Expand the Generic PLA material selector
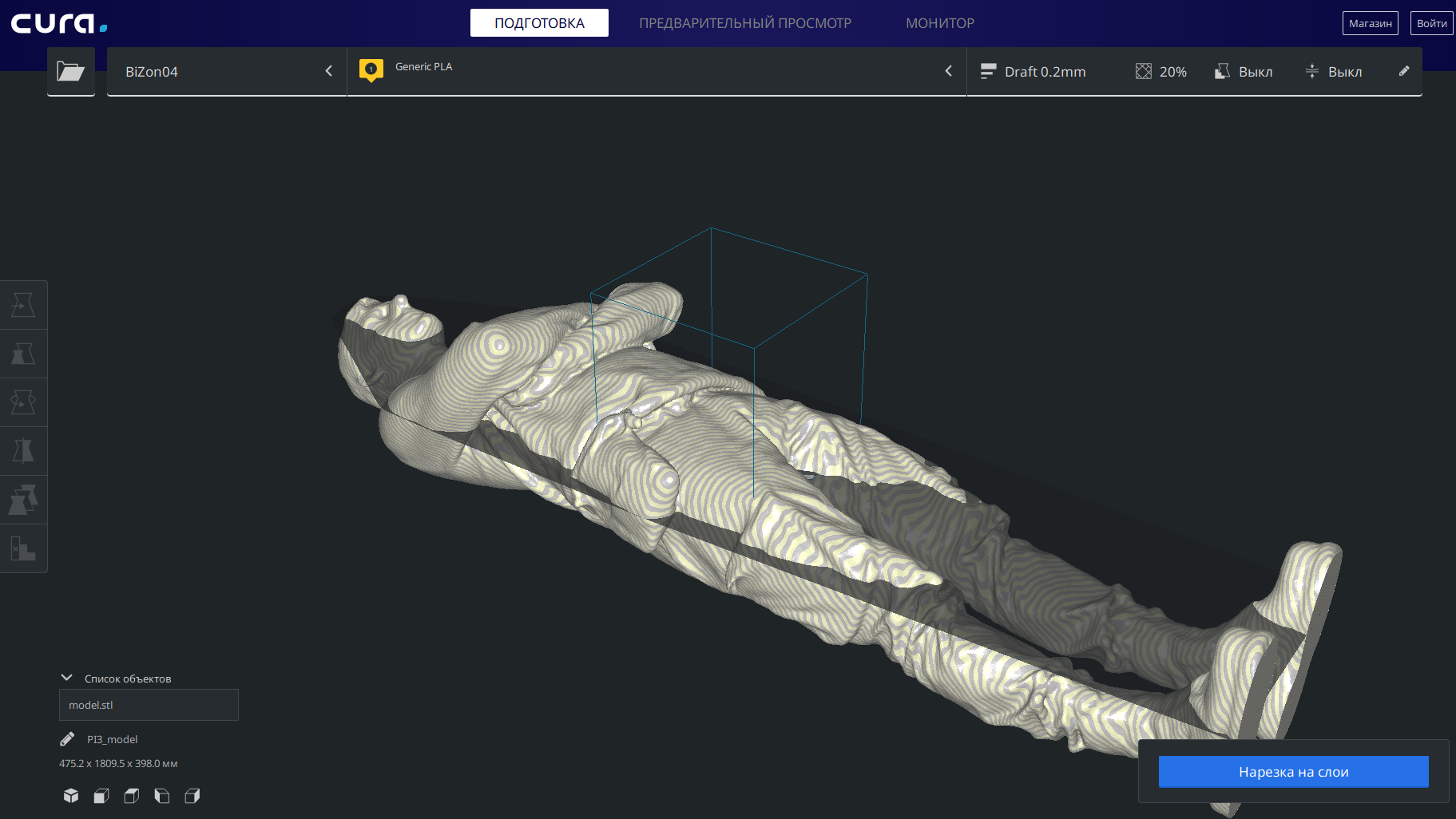 [657, 72]
